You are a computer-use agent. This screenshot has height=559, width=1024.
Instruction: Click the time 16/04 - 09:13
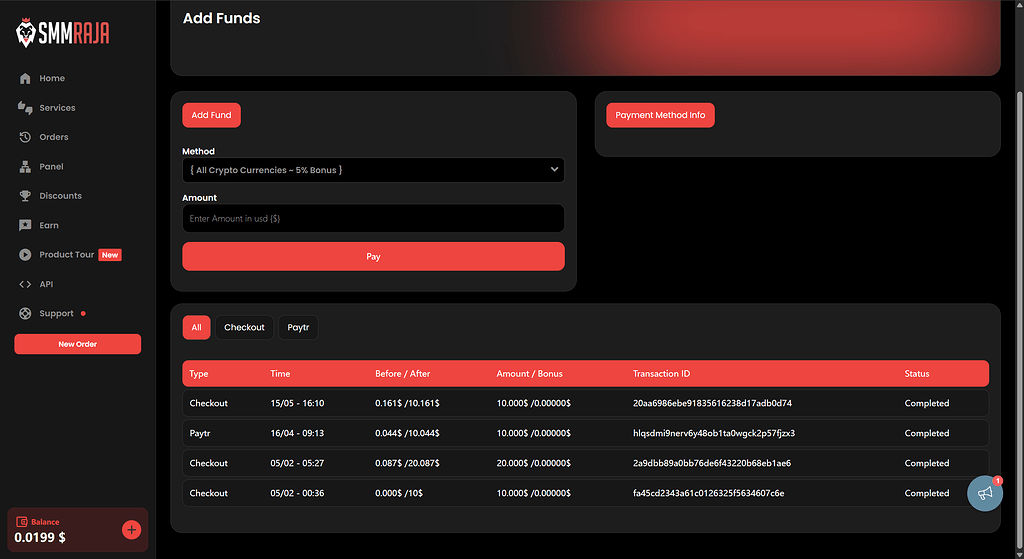click(x=297, y=434)
